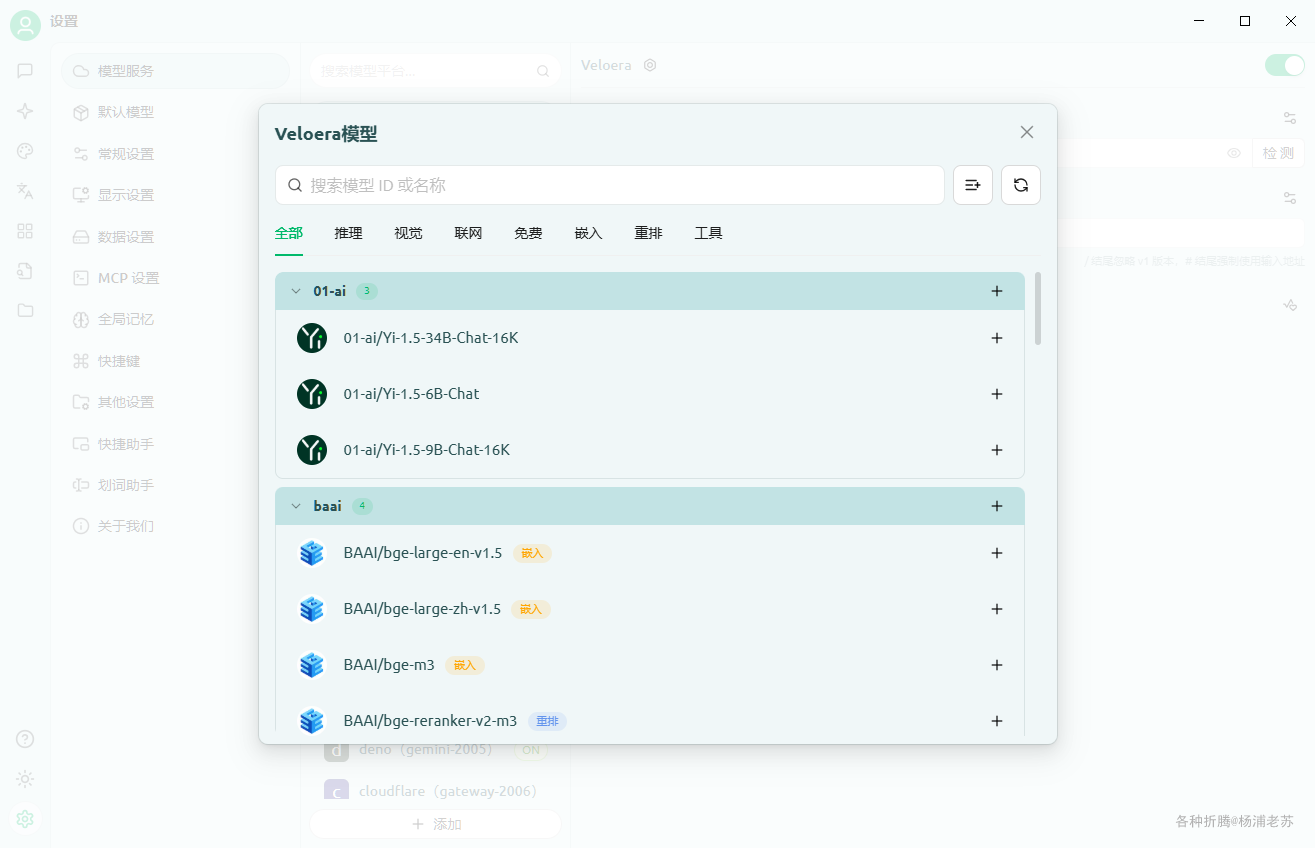
Task: Open the help question-mark icon
Action: coord(25,739)
